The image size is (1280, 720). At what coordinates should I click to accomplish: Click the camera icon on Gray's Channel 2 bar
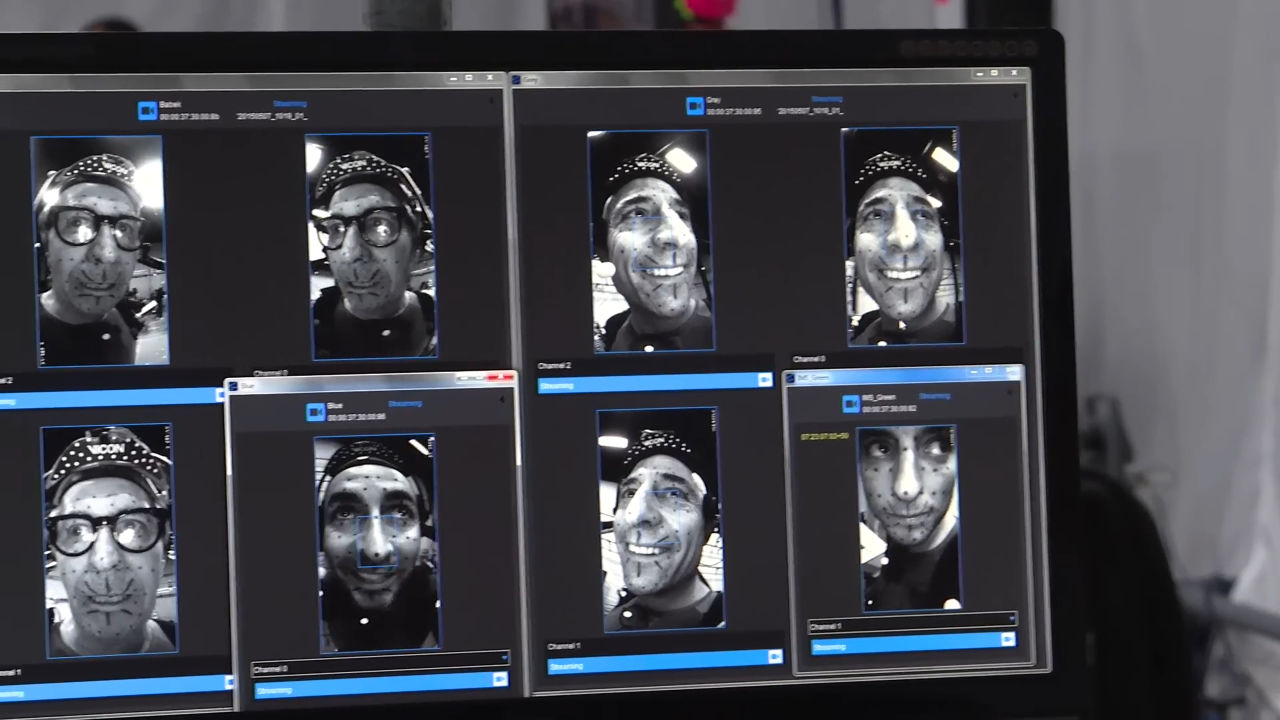pyautogui.click(x=765, y=380)
